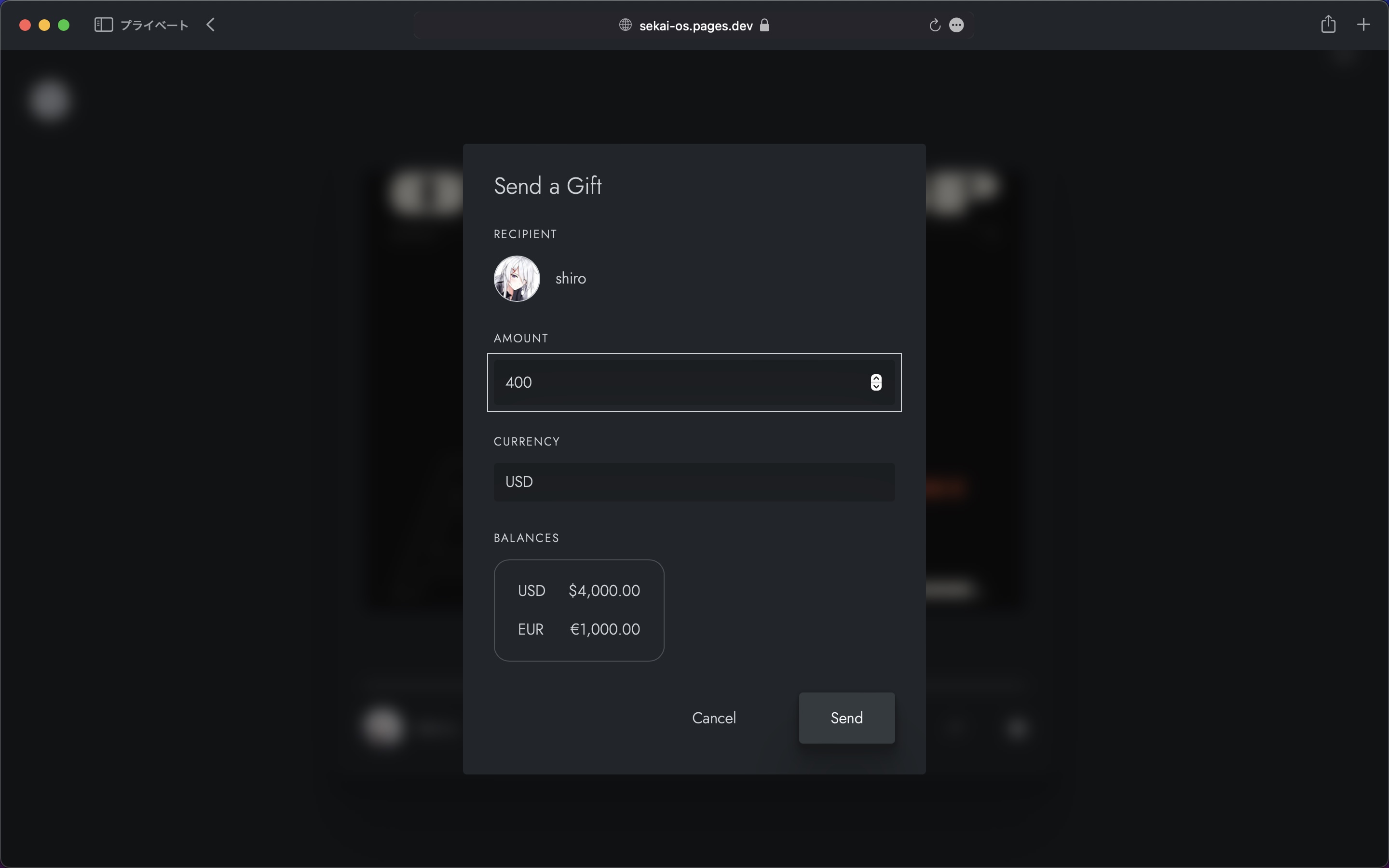Image resolution: width=1389 pixels, height=868 pixels.
Task: Open a new tab with plus
Action: pyautogui.click(x=1363, y=25)
